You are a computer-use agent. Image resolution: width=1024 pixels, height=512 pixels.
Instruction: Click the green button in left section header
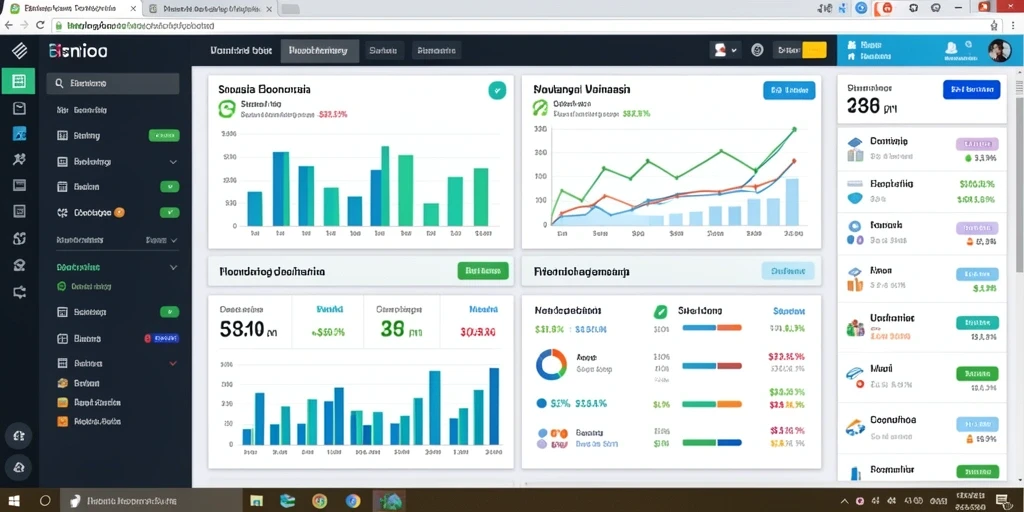pyautogui.click(x=483, y=271)
